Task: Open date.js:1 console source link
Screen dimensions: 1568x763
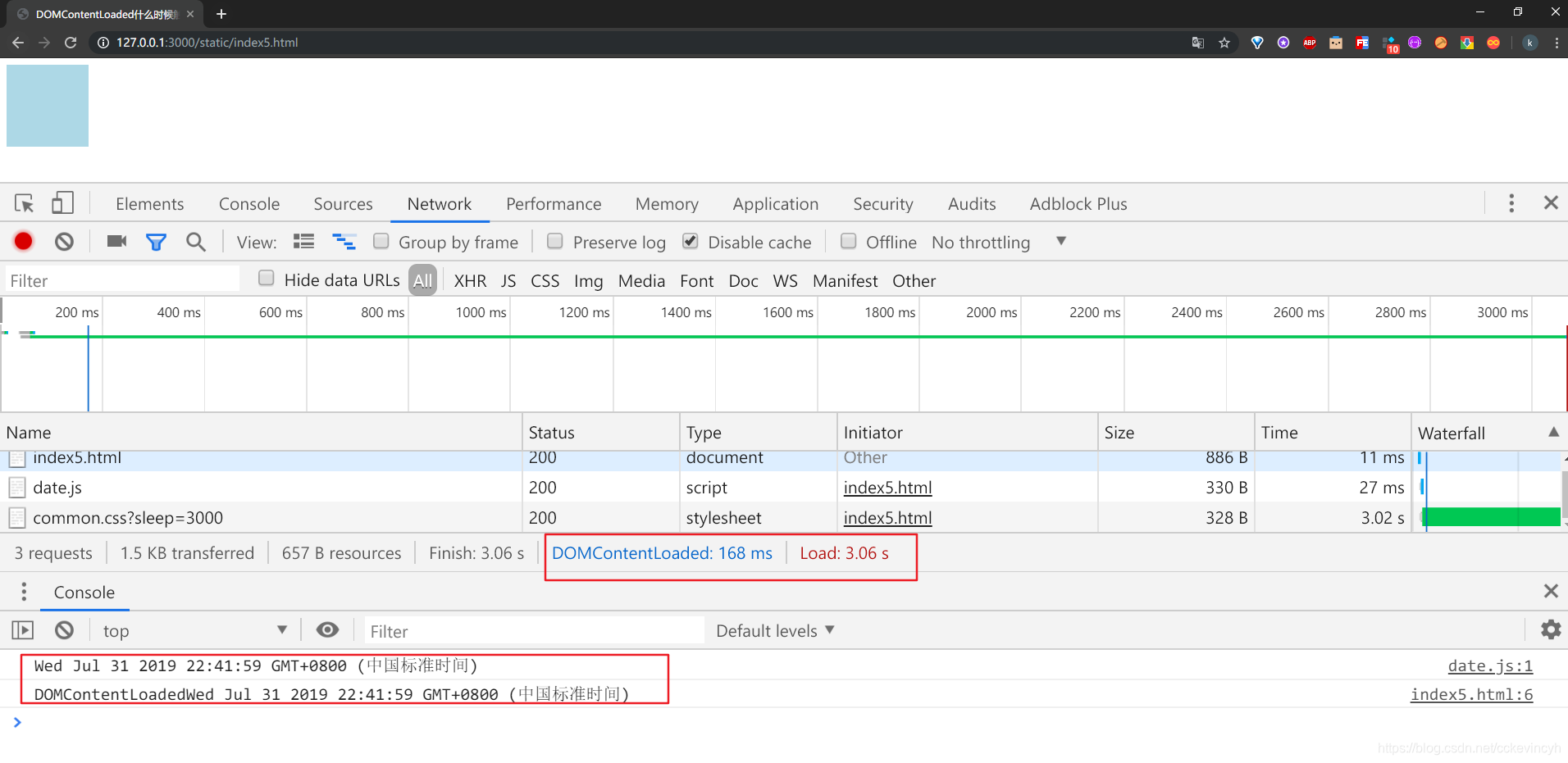Action: click(x=1490, y=665)
